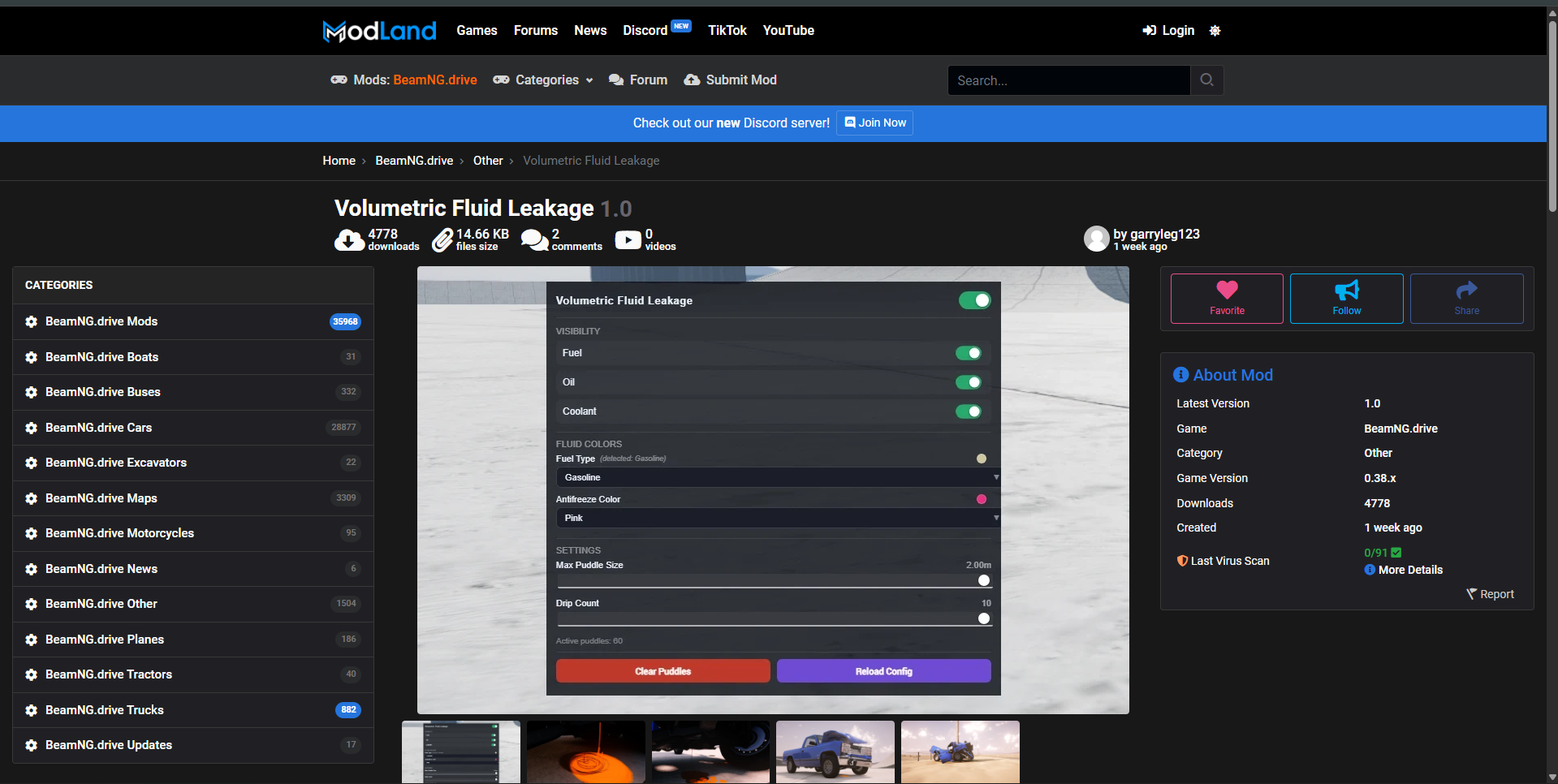Open BeamNG.drive Motorcycles category
This screenshot has height=784, width=1558.
193,533
